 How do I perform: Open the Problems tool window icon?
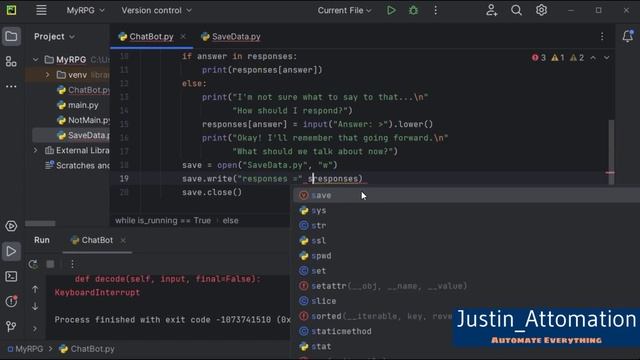(11, 301)
